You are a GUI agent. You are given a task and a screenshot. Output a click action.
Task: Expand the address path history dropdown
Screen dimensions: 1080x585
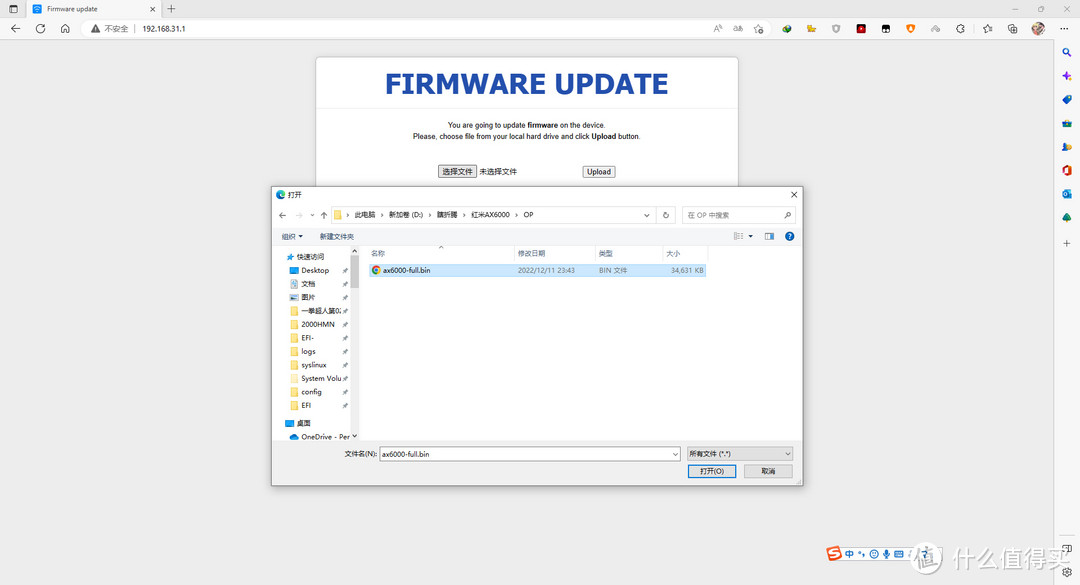tap(647, 215)
